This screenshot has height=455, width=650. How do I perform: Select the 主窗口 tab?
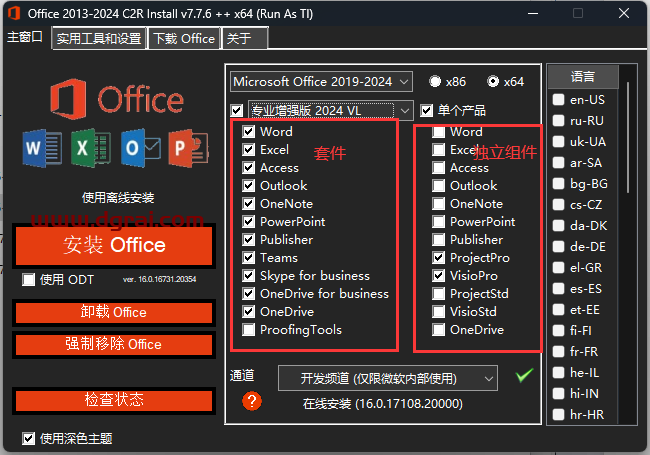coord(25,37)
